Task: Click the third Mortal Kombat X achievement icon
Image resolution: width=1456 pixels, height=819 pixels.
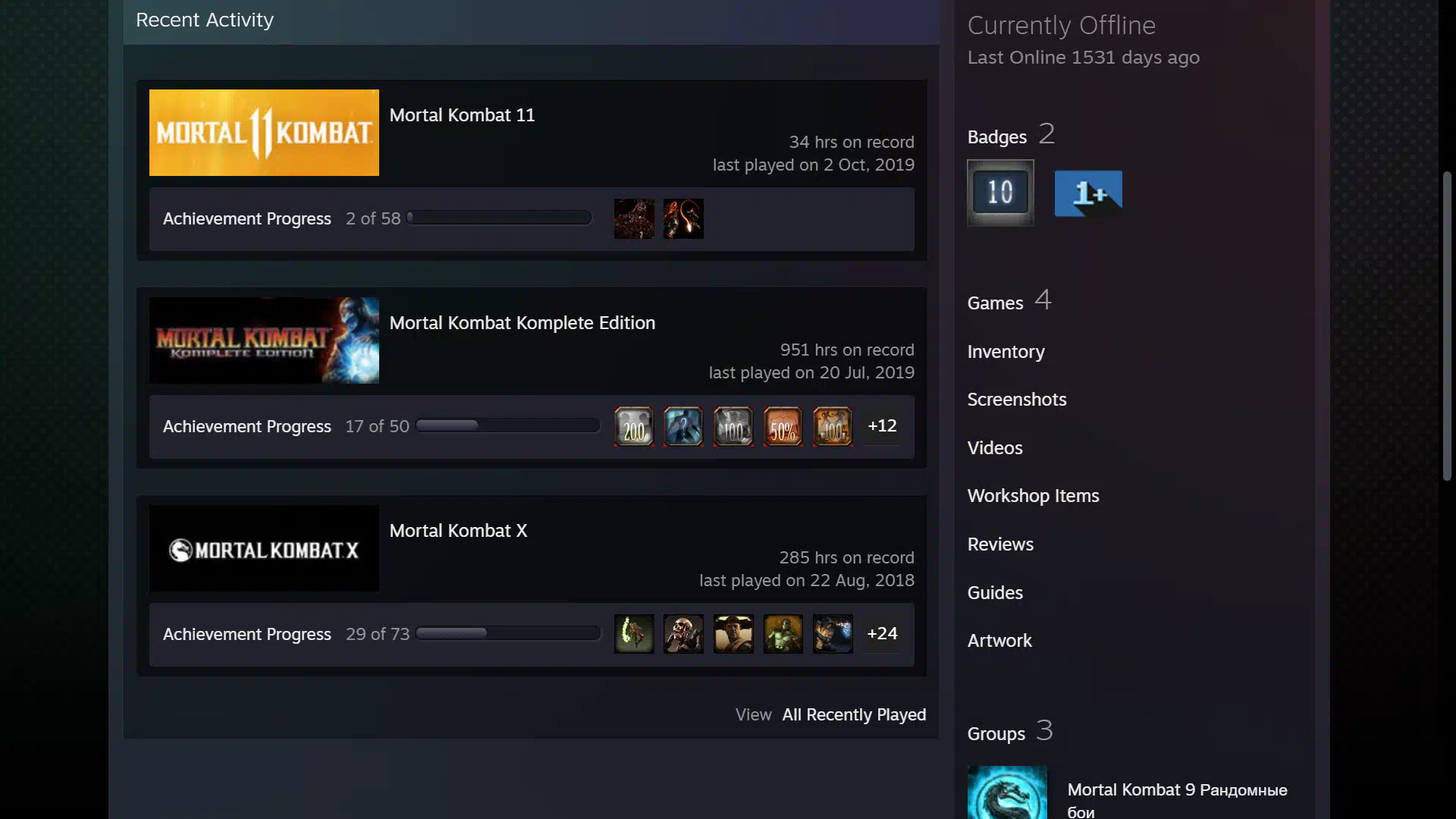Action: [x=733, y=635]
